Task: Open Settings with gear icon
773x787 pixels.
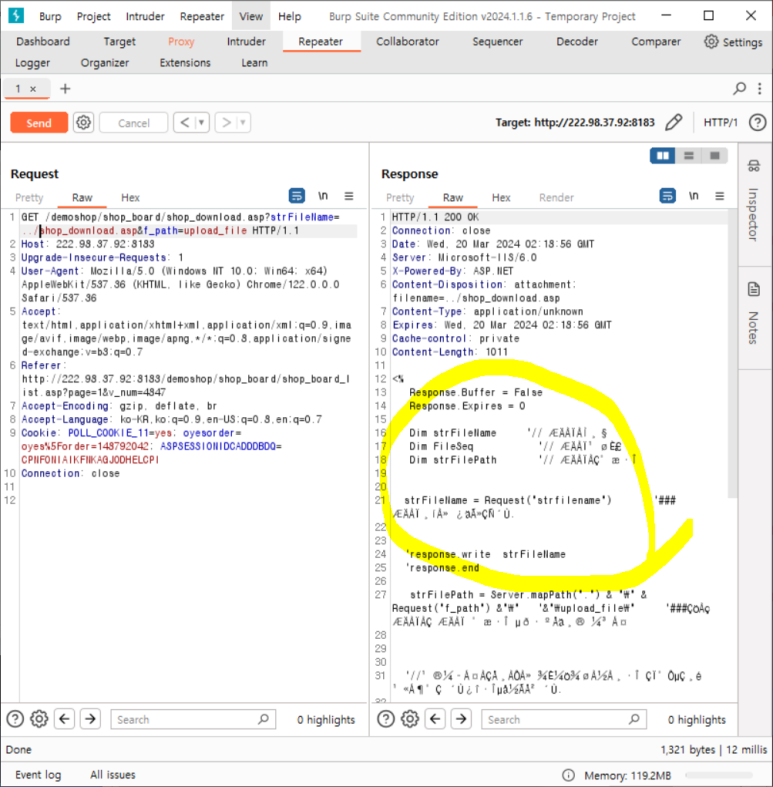Action: pyautogui.click(x=733, y=42)
